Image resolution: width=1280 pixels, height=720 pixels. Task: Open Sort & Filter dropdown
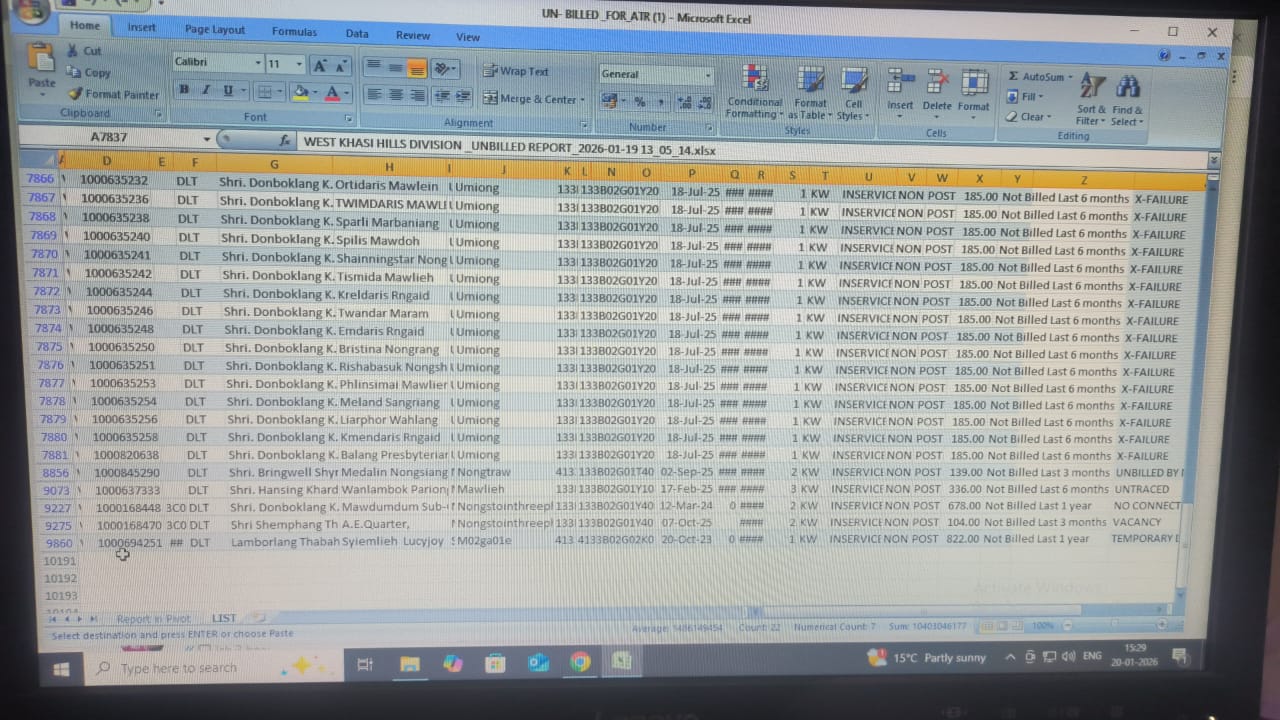tap(1091, 100)
